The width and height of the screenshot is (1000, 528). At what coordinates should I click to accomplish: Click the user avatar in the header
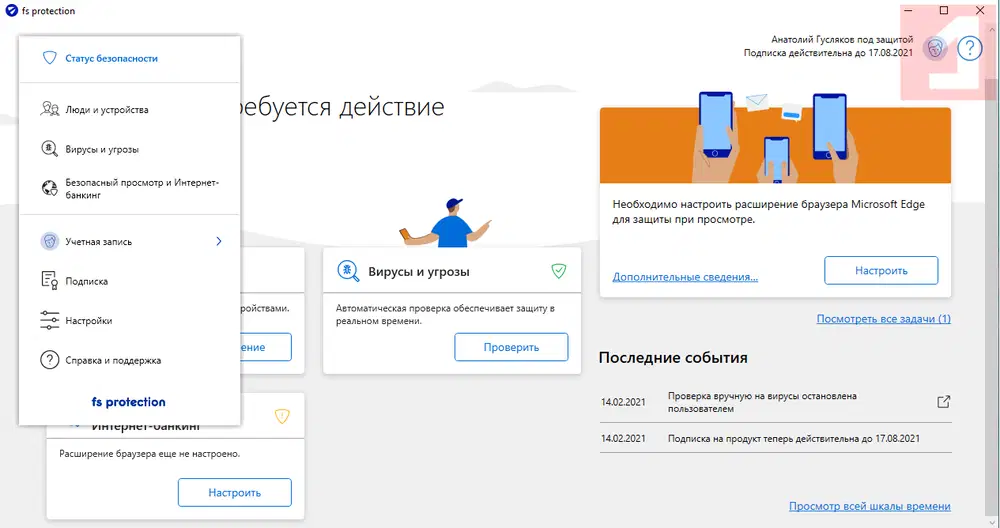[935, 48]
